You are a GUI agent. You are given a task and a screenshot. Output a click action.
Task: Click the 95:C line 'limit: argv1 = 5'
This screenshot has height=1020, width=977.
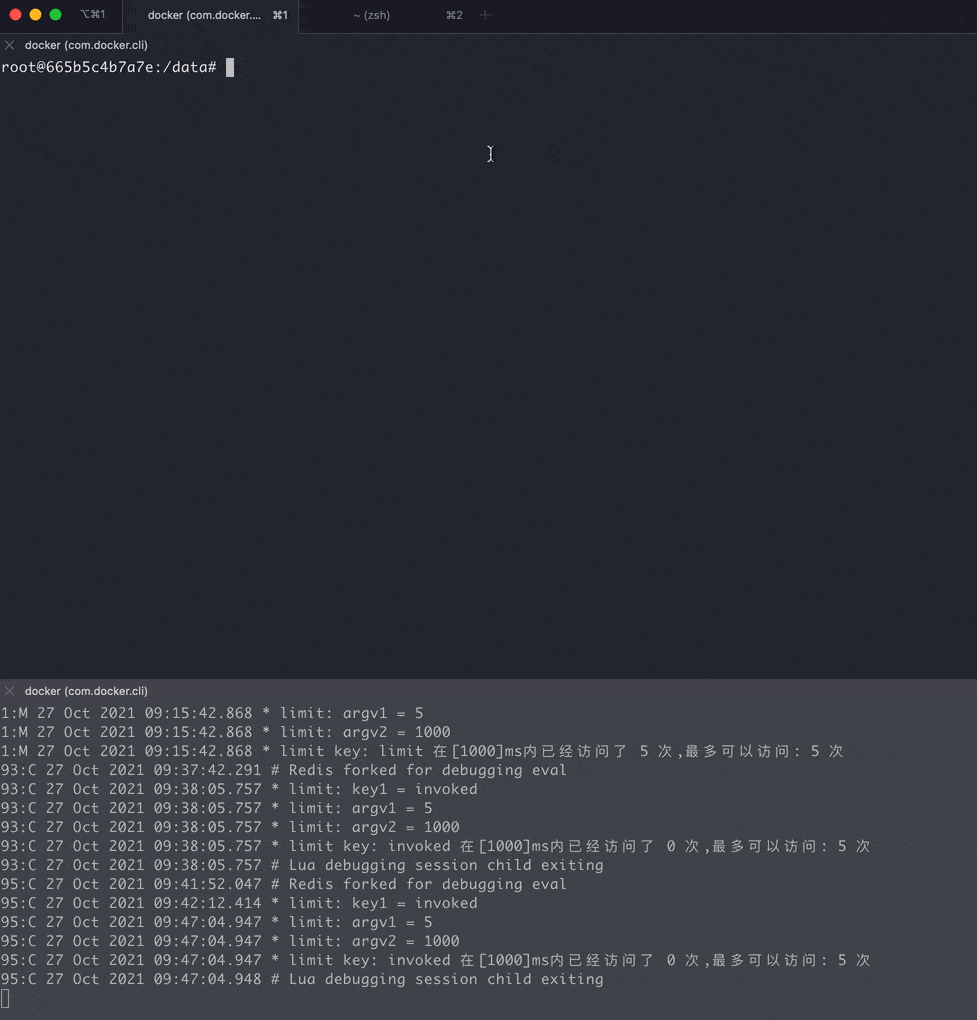pos(217,922)
